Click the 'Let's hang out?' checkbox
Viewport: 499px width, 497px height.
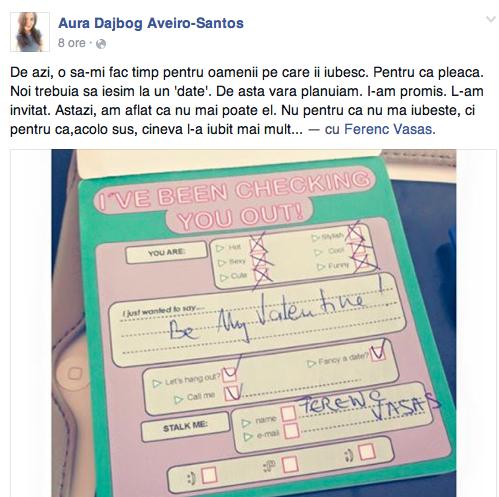[x=229, y=375]
